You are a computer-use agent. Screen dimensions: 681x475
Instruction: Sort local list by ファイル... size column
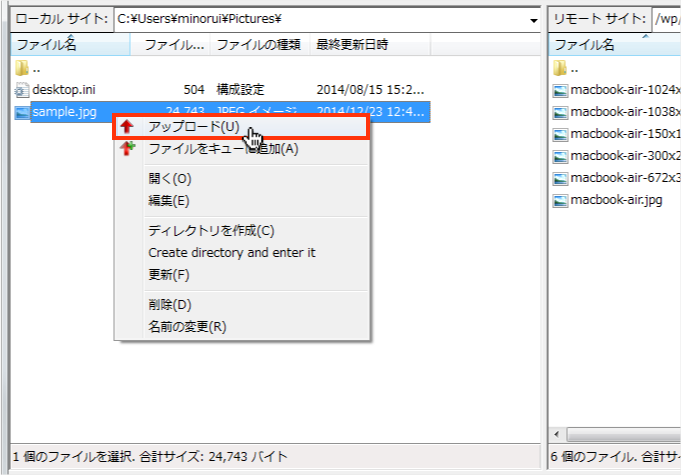click(x=170, y=45)
